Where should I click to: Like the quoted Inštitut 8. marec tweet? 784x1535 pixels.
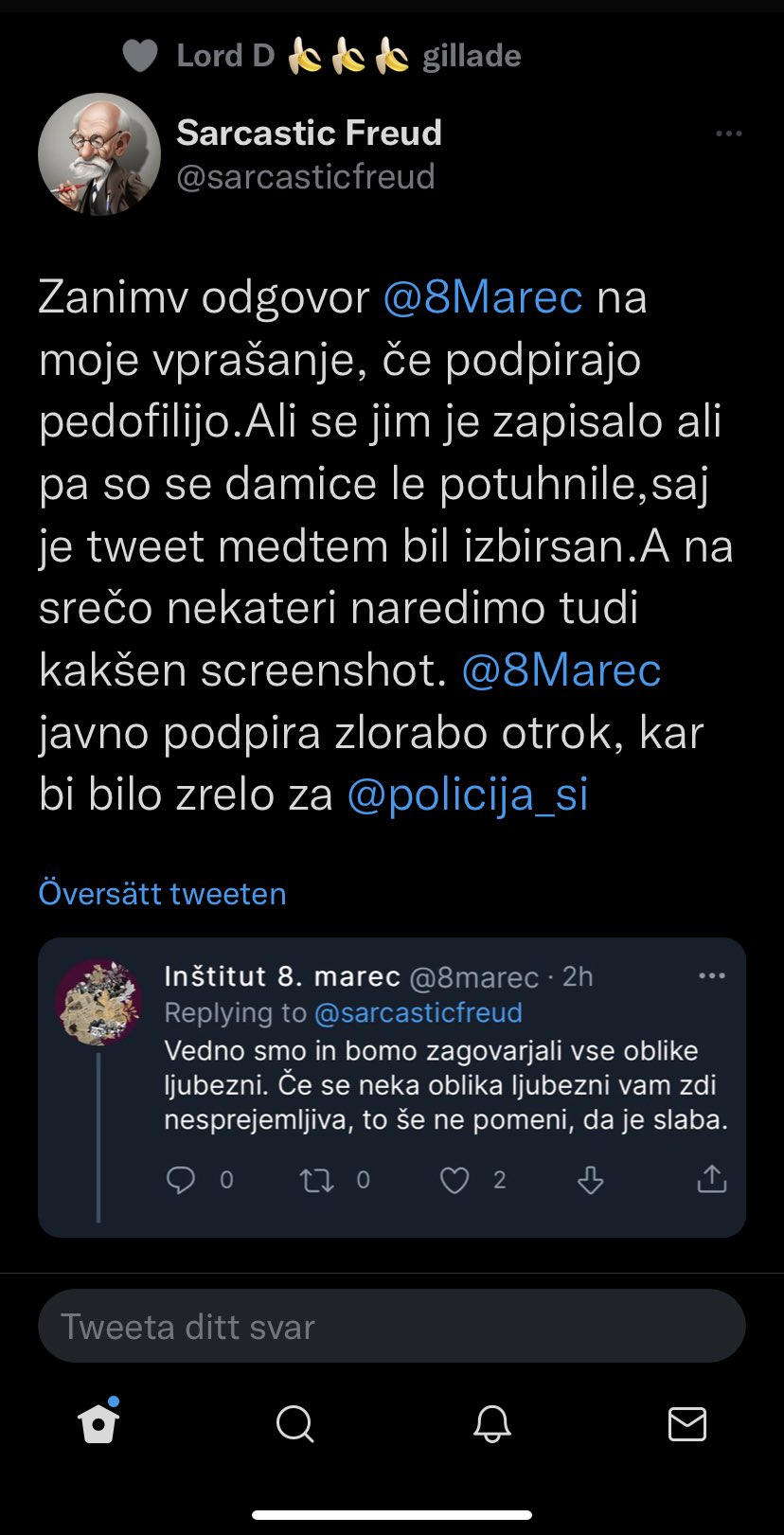tap(454, 1180)
